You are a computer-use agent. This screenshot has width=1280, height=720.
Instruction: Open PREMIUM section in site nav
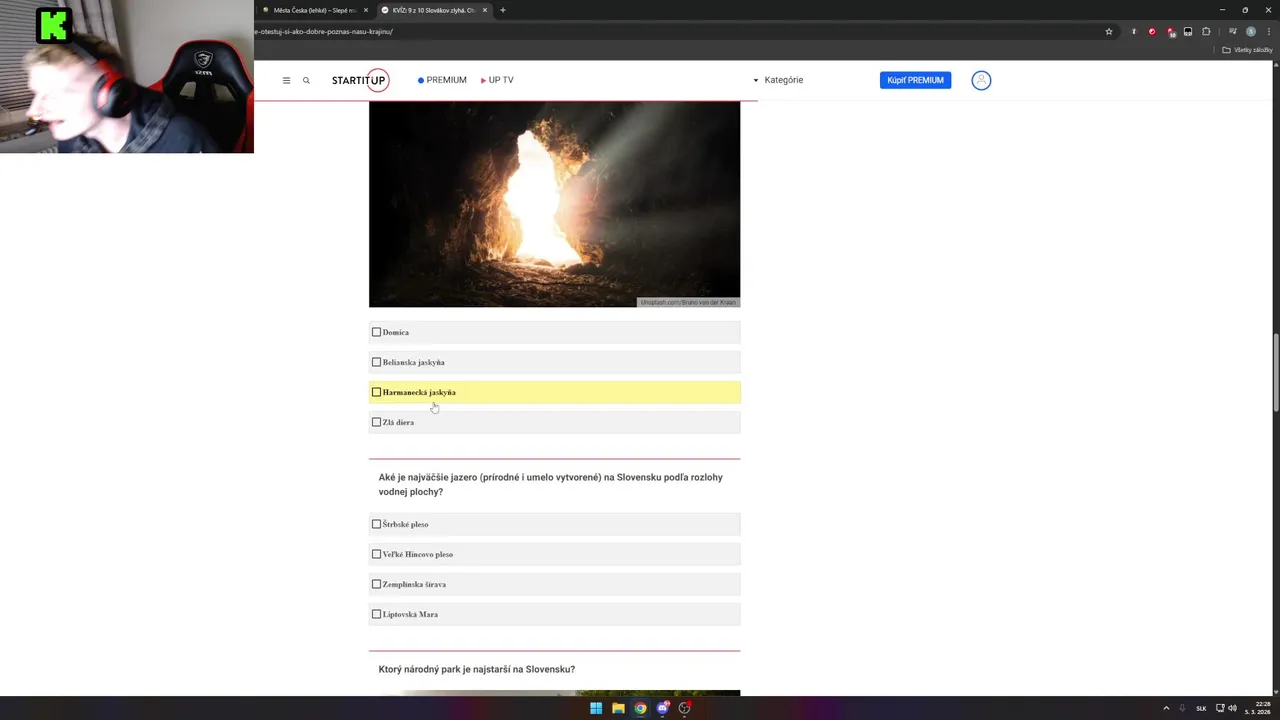tap(442, 80)
